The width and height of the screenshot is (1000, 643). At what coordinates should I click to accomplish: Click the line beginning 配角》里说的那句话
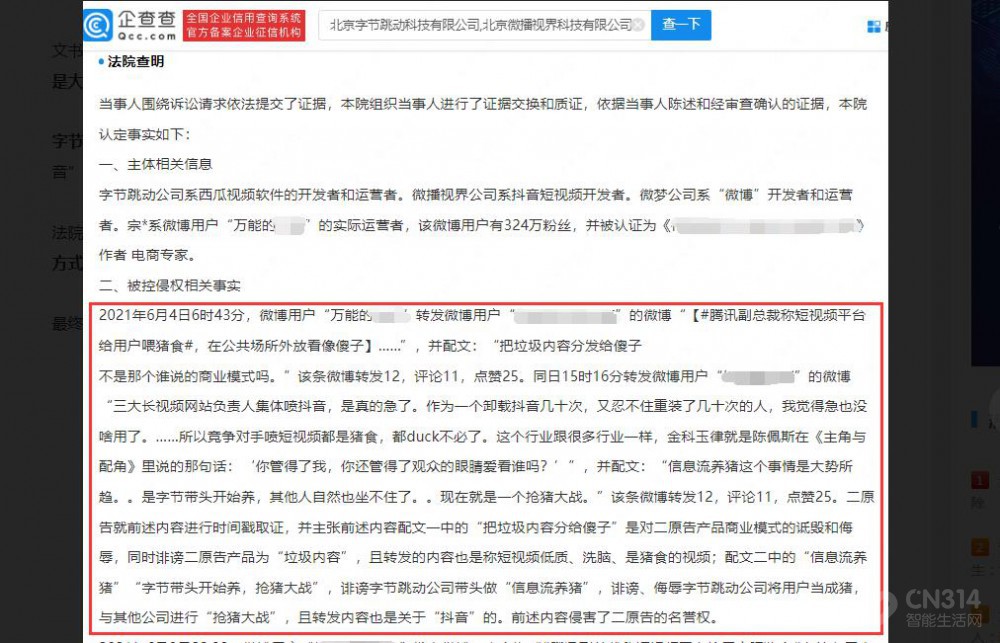pyautogui.click(x=476, y=467)
